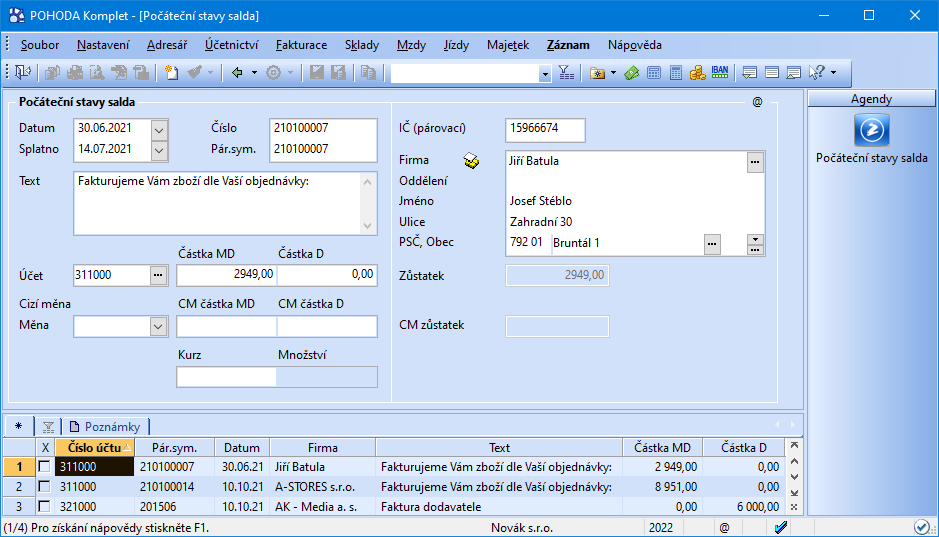Expand the Měna currency dropdown
939x537 pixels.
click(x=158, y=326)
